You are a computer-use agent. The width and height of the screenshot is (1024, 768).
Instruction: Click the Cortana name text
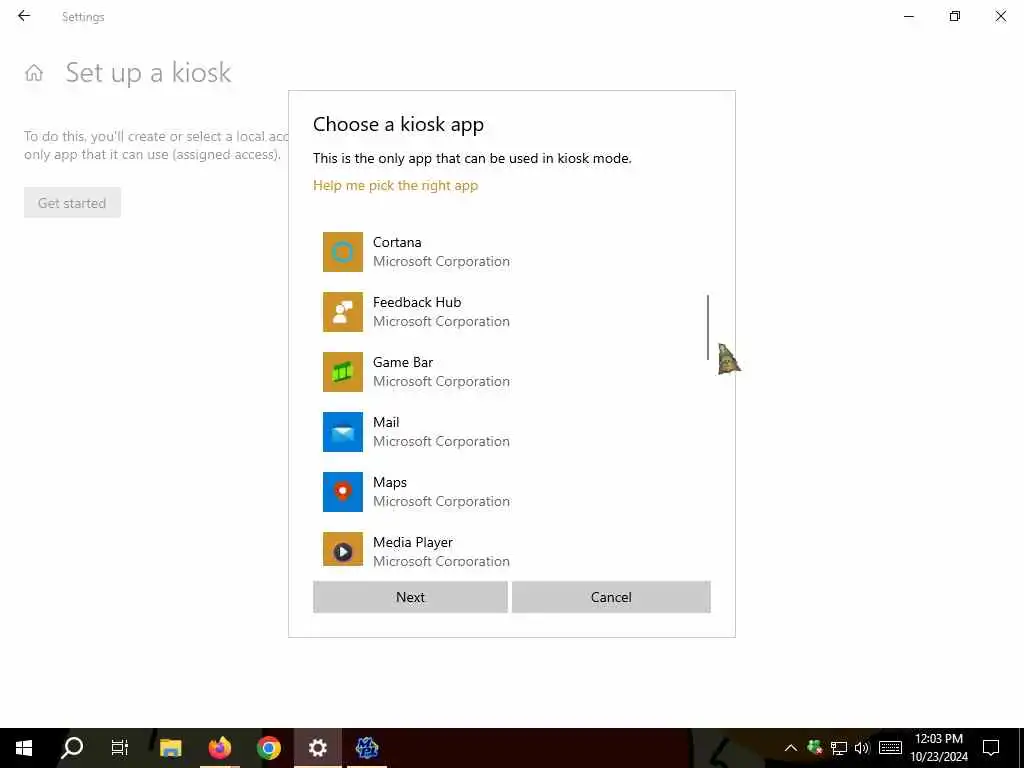397,242
